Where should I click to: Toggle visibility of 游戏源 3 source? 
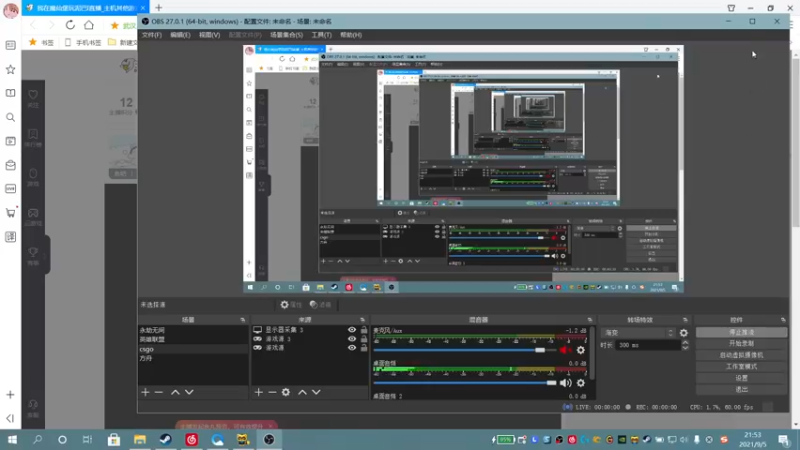(352, 339)
